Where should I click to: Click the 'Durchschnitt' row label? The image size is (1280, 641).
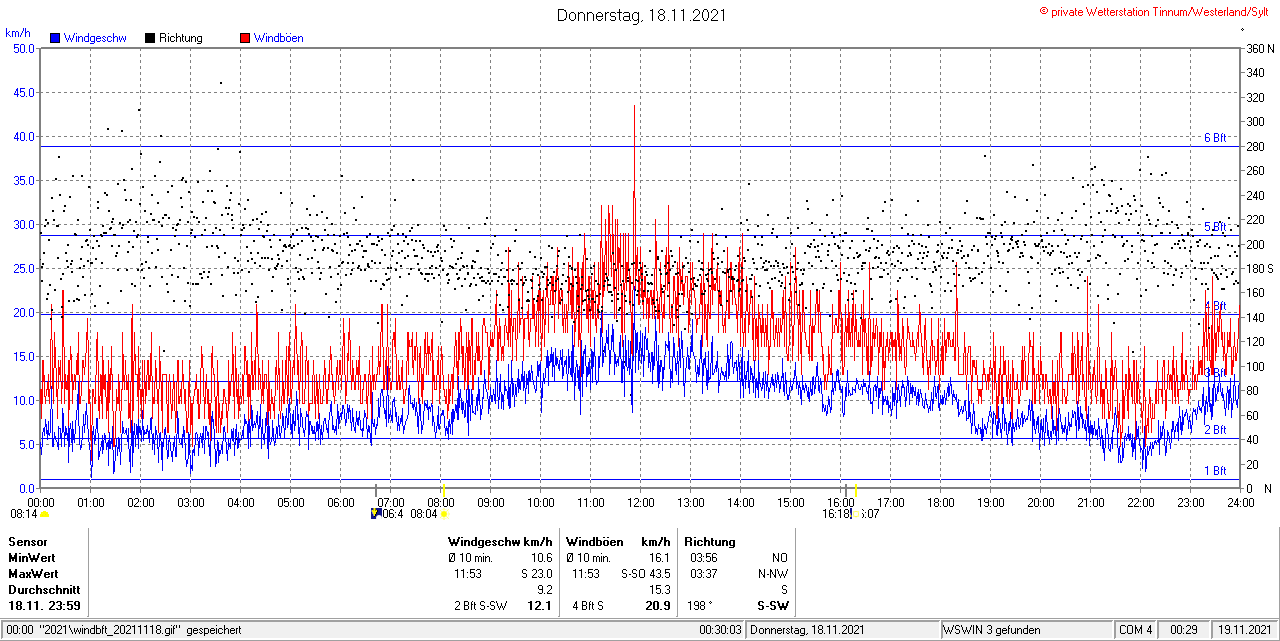(x=44, y=590)
